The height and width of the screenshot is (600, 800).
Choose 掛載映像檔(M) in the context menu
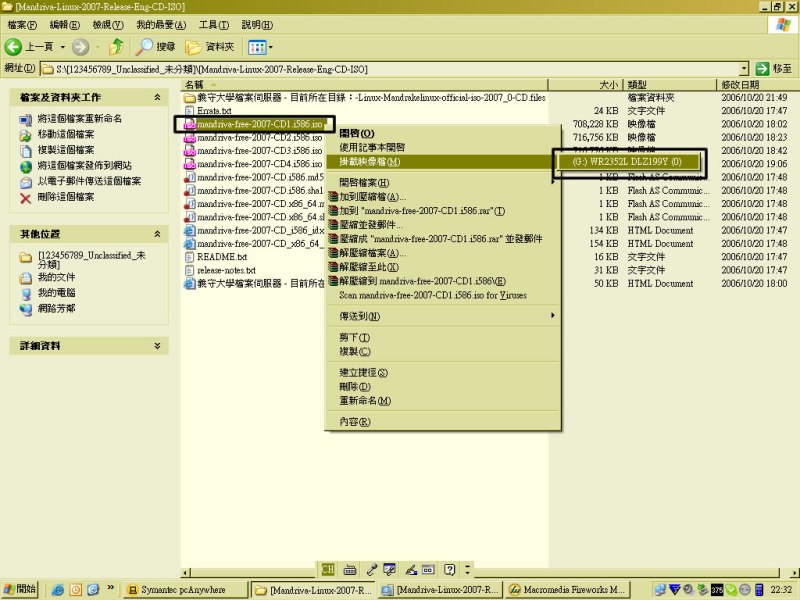(369, 161)
